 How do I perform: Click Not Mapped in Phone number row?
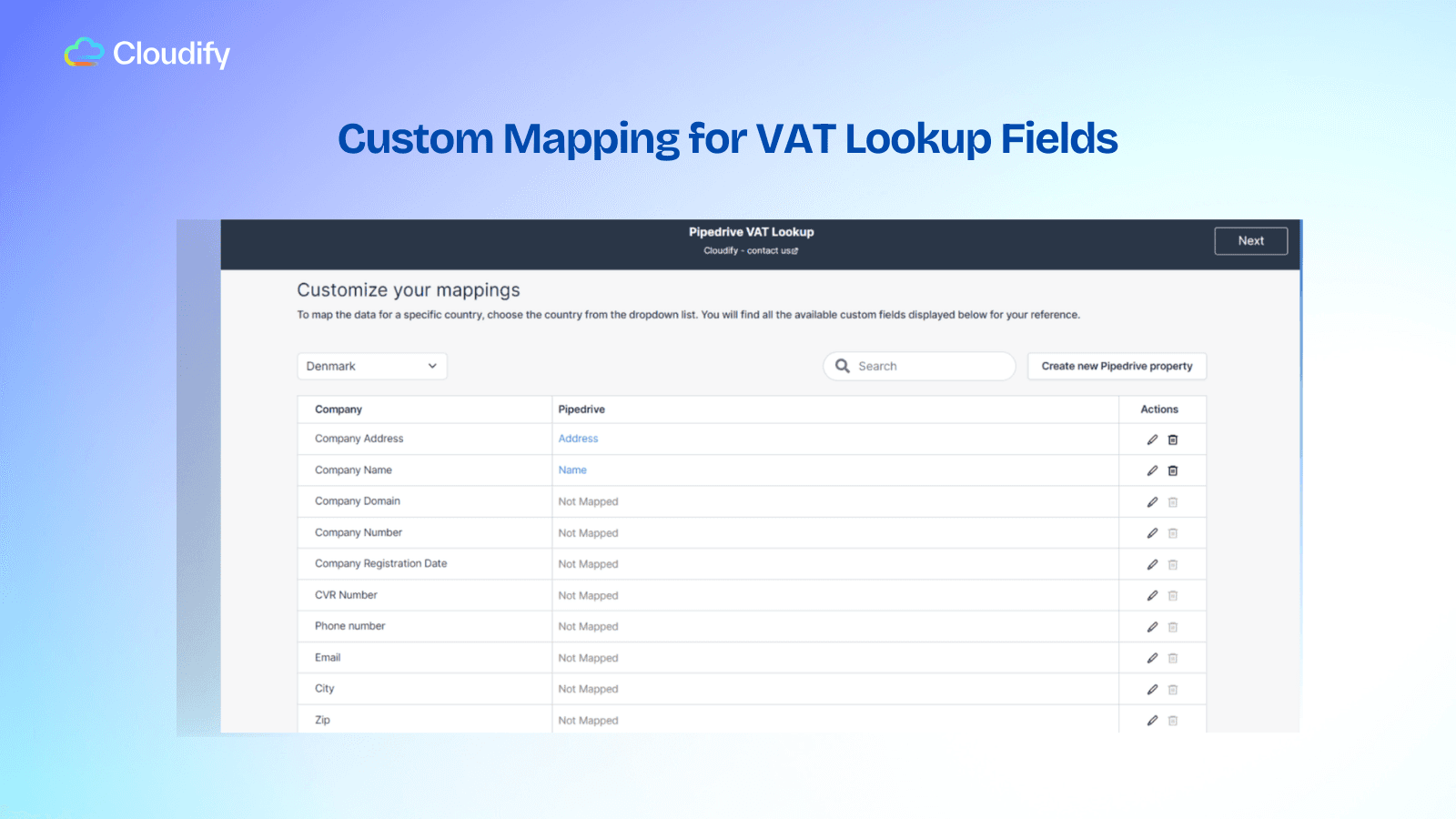(588, 627)
